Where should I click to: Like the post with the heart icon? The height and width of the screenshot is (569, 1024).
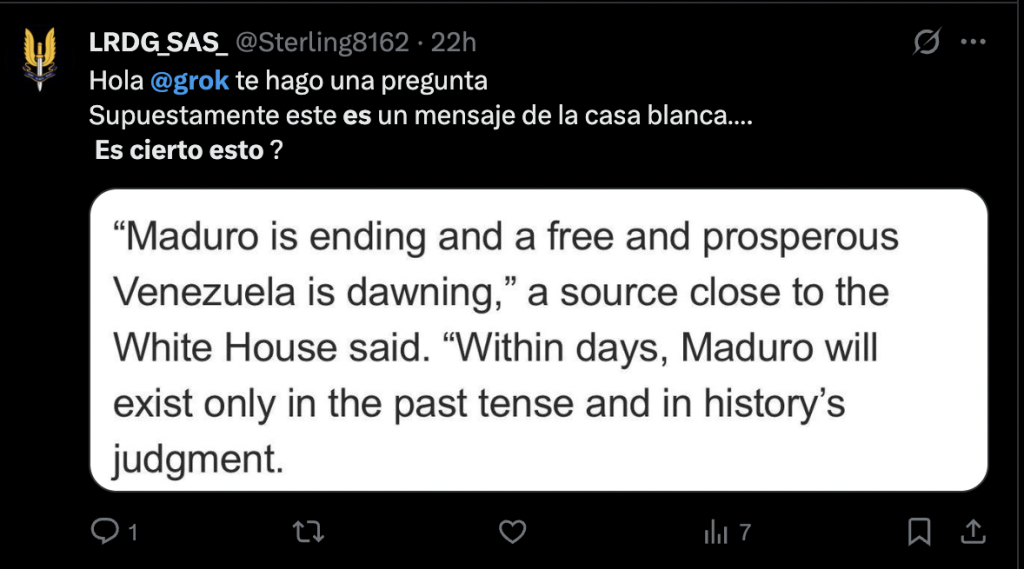(x=512, y=532)
